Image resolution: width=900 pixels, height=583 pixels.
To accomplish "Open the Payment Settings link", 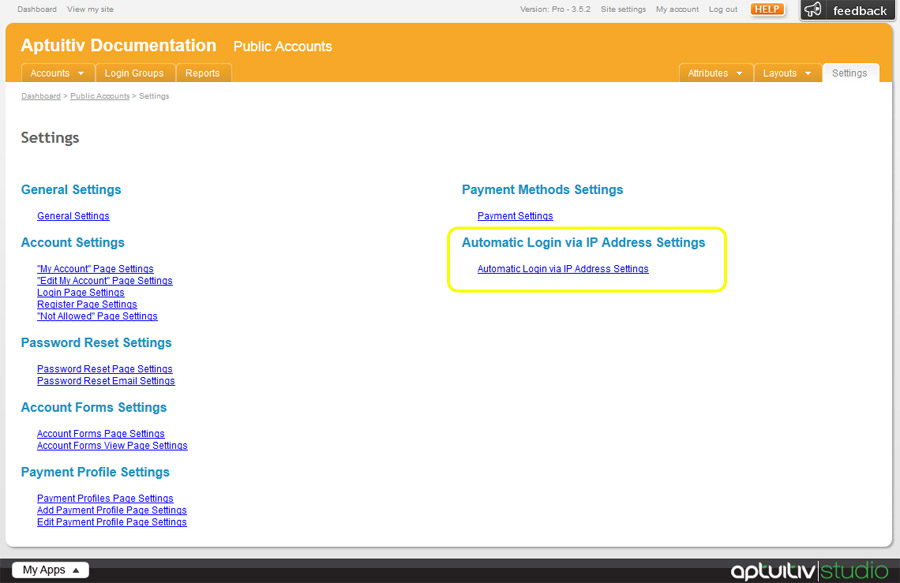I will [x=515, y=216].
